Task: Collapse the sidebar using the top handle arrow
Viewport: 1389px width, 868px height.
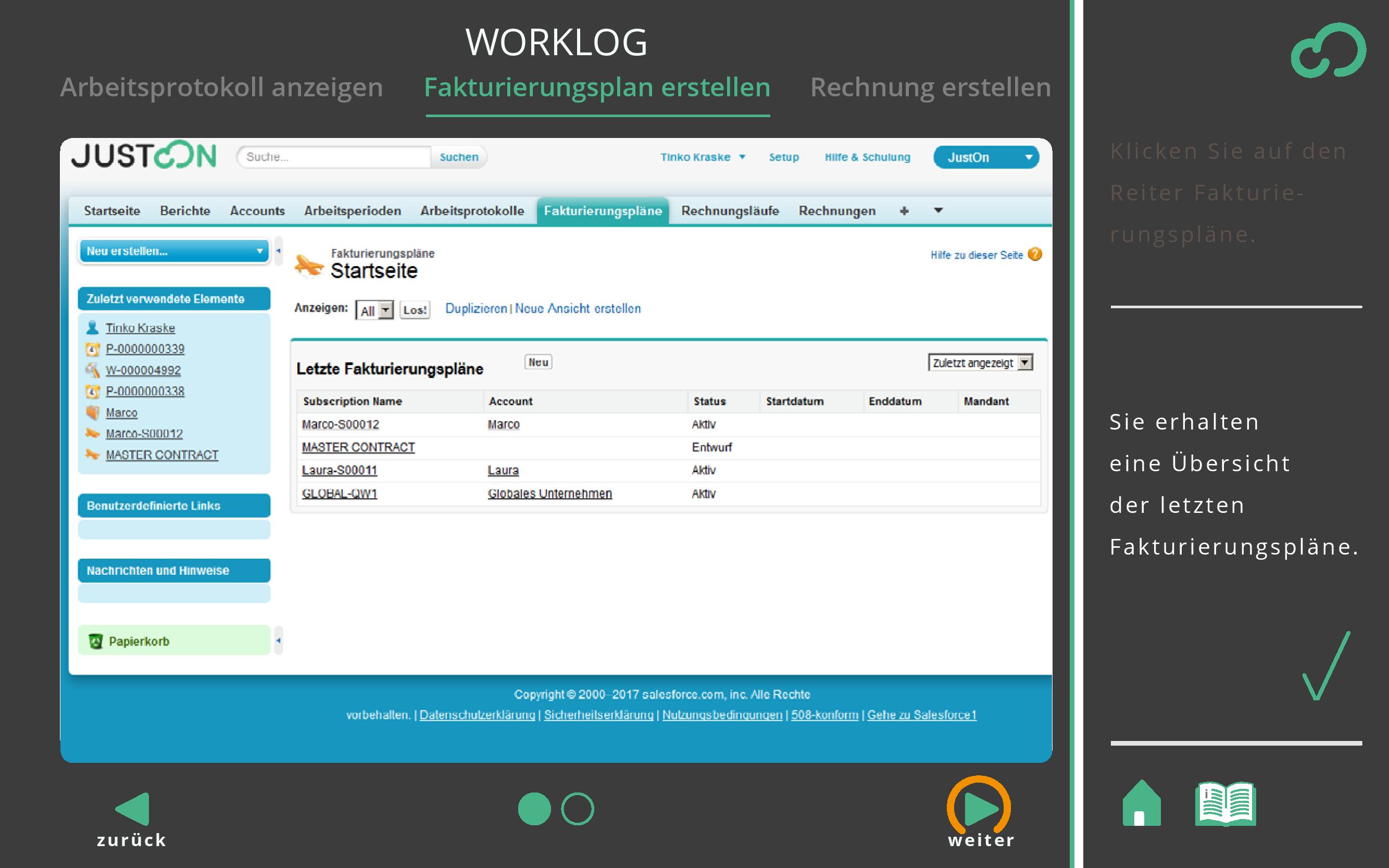Action: click(x=279, y=251)
